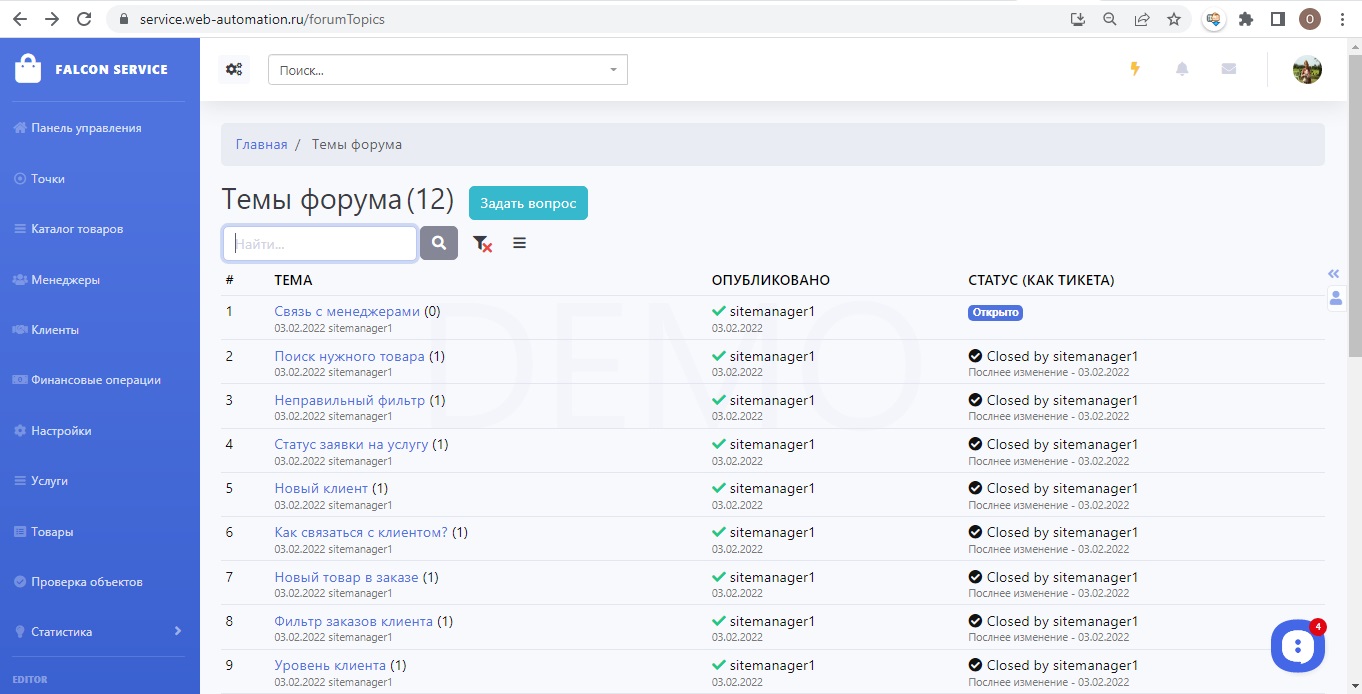This screenshot has height=694, width=1362.
Task: Open the topic Неправильный фильтр
Action: click(349, 400)
